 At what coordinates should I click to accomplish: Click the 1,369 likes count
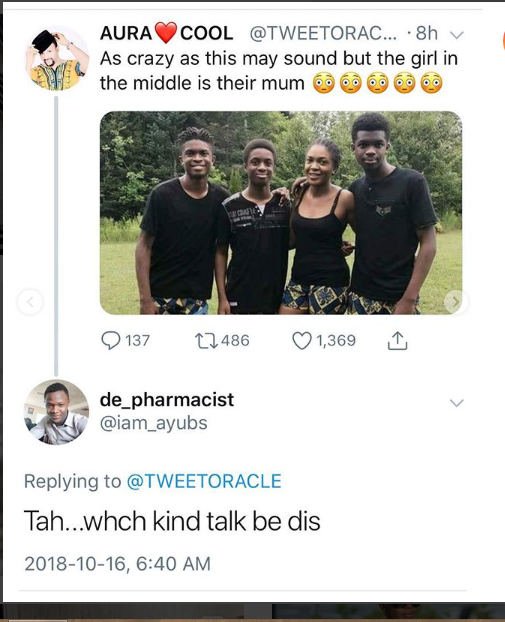pos(336,341)
